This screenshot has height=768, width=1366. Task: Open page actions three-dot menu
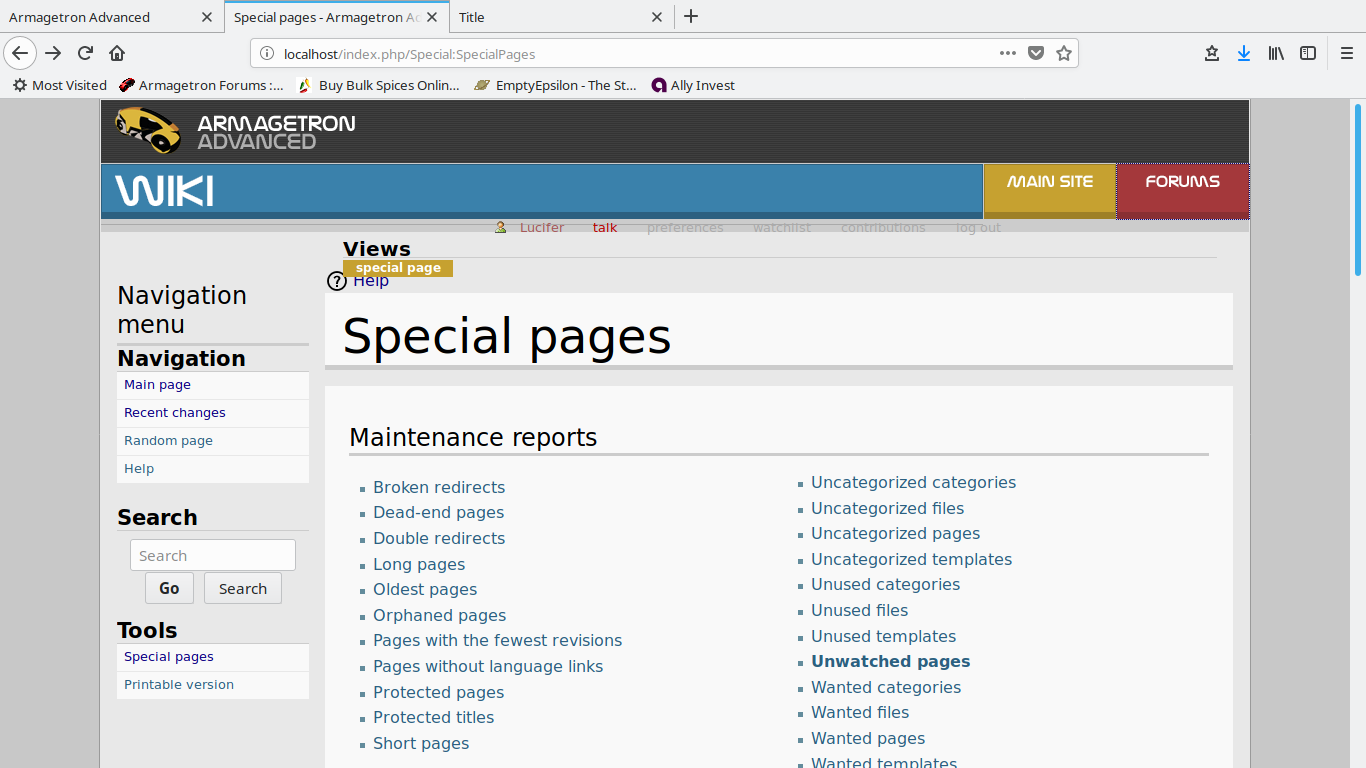pyautogui.click(x=1007, y=53)
